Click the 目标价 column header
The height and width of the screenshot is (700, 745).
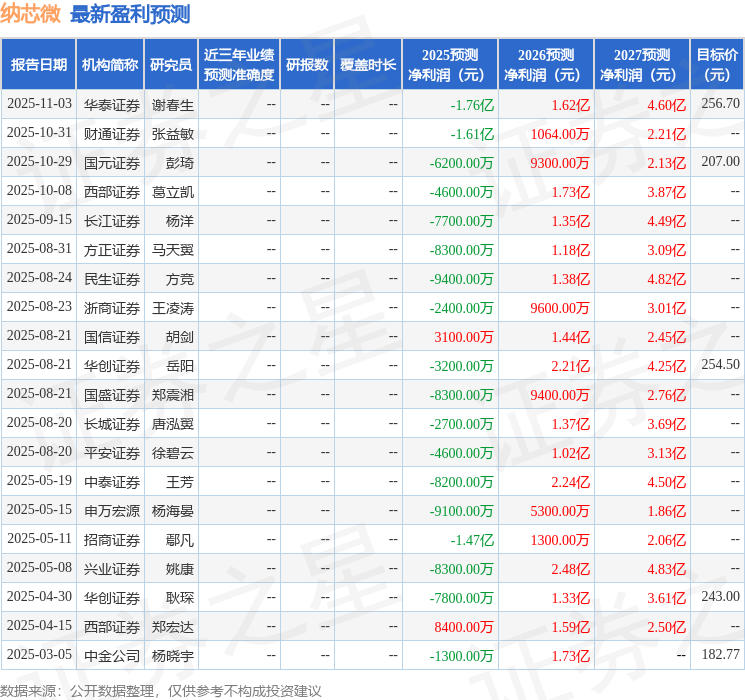pos(717,64)
